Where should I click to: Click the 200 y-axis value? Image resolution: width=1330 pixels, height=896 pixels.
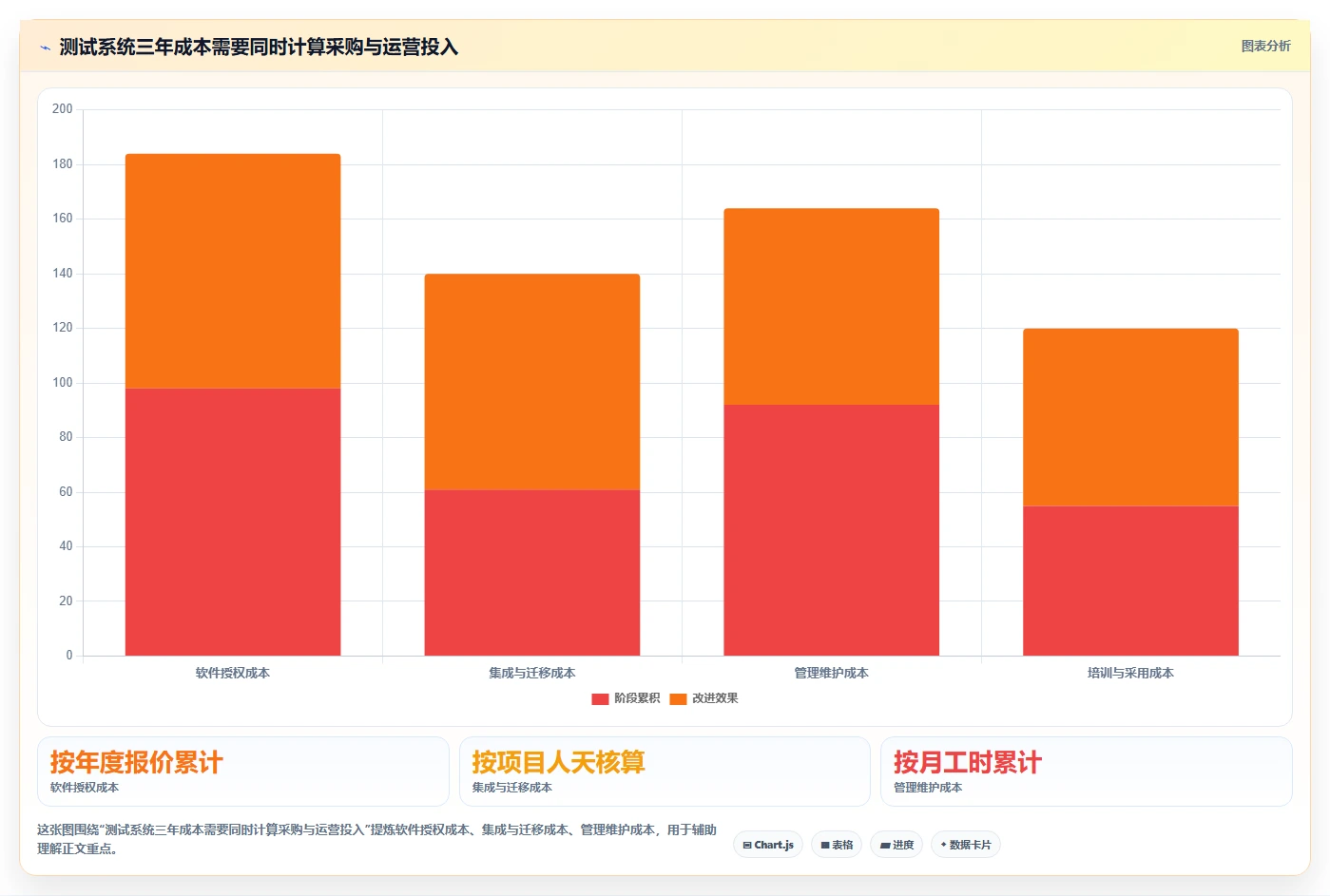63,109
